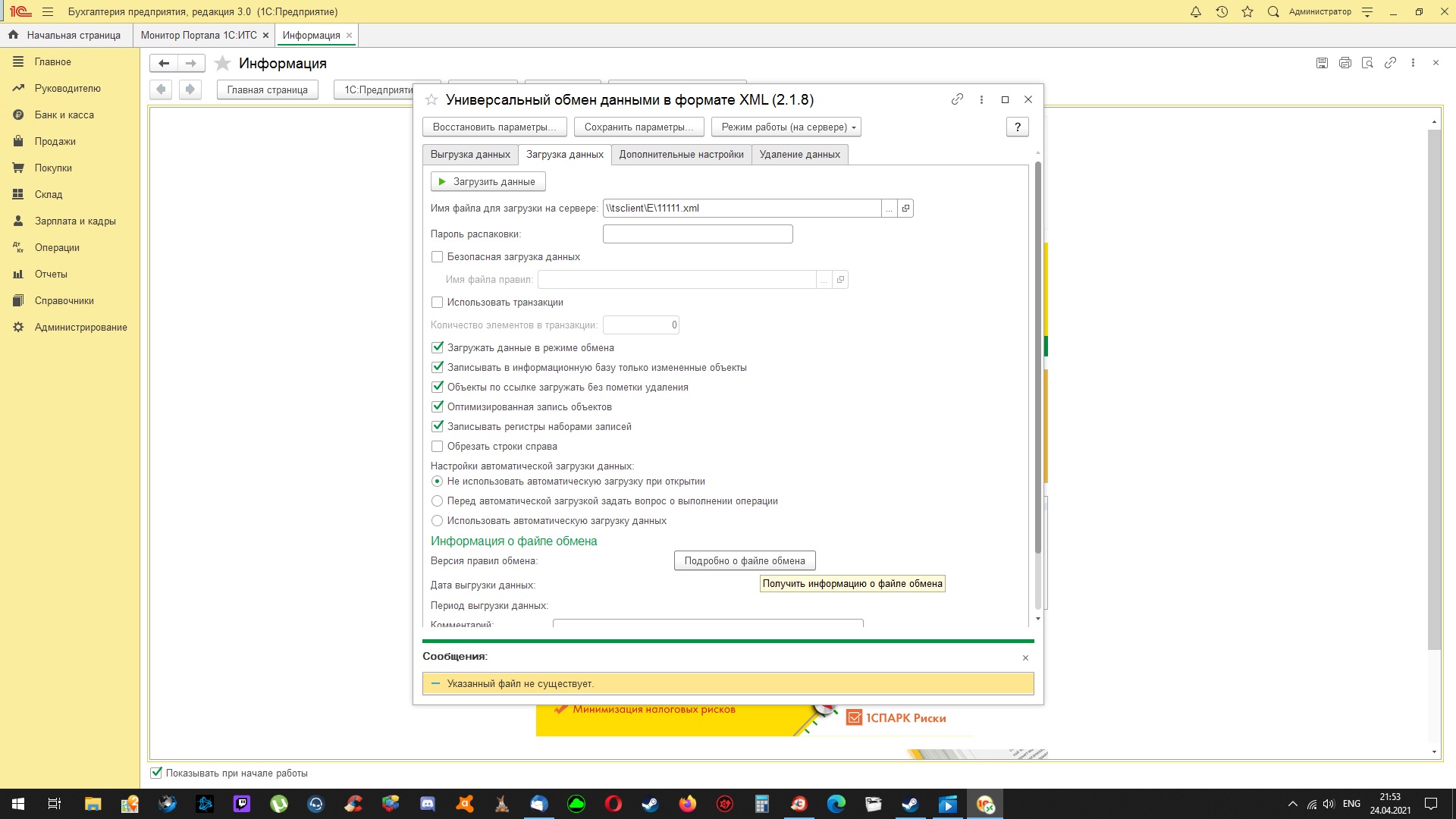Click the print icon on Информация toolbar

pos(1345,63)
